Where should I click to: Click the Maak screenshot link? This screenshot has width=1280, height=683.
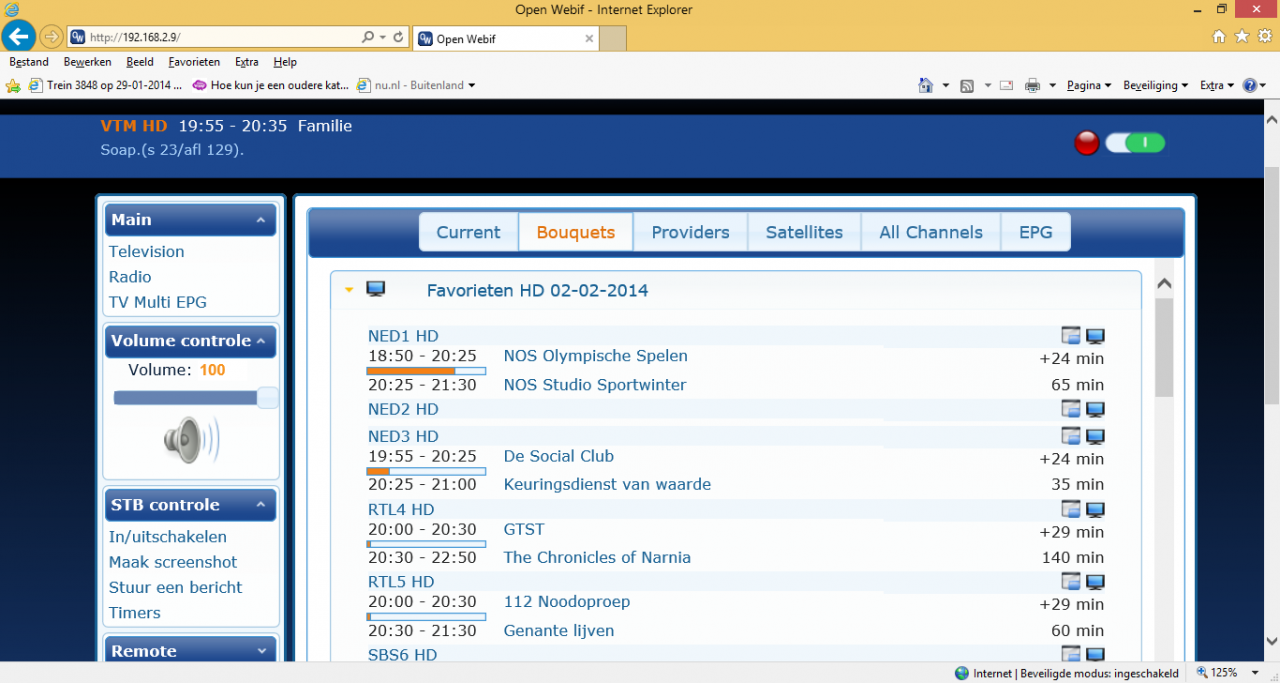[173, 561]
